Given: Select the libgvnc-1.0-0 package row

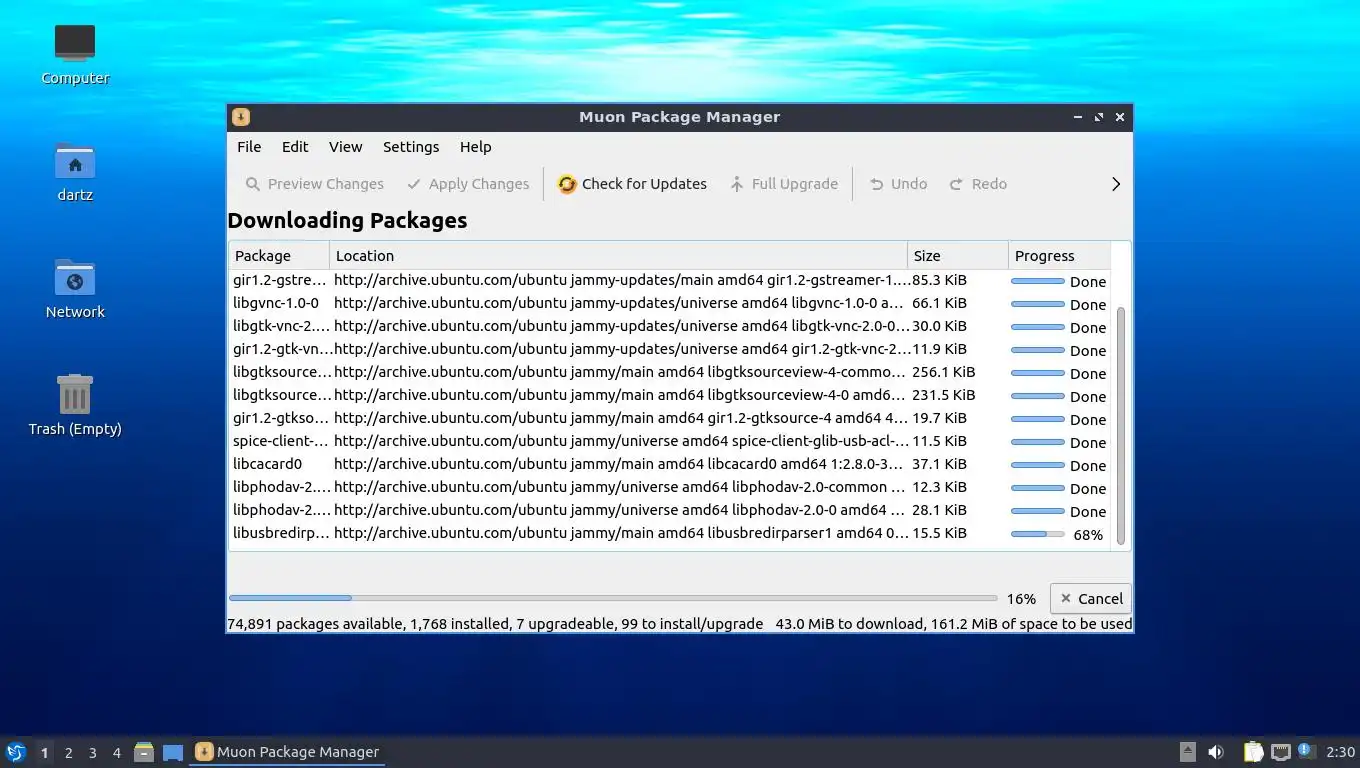Looking at the screenshot, I should tap(670, 303).
